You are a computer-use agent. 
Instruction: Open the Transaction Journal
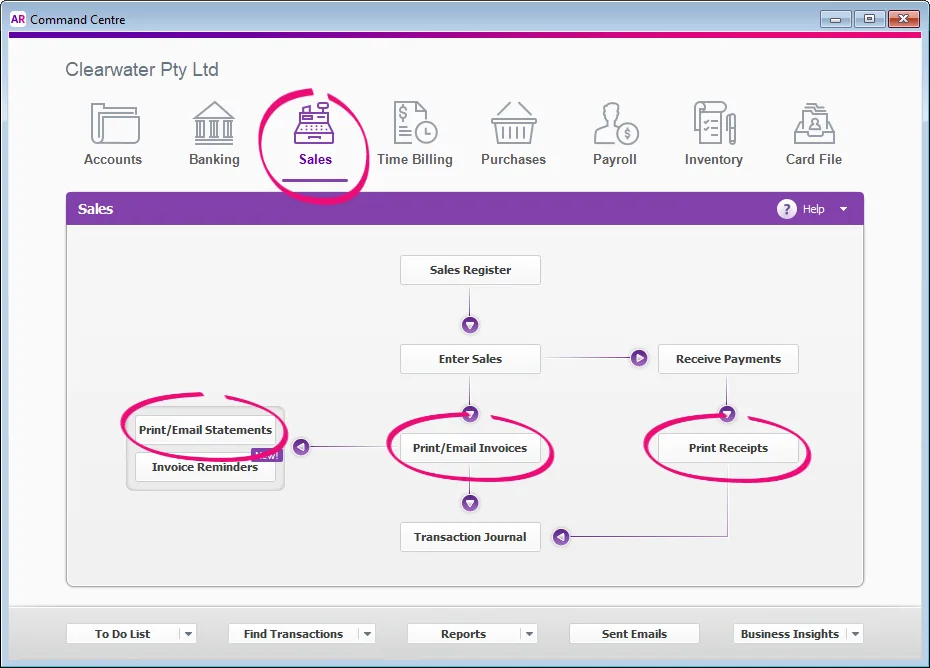point(470,537)
